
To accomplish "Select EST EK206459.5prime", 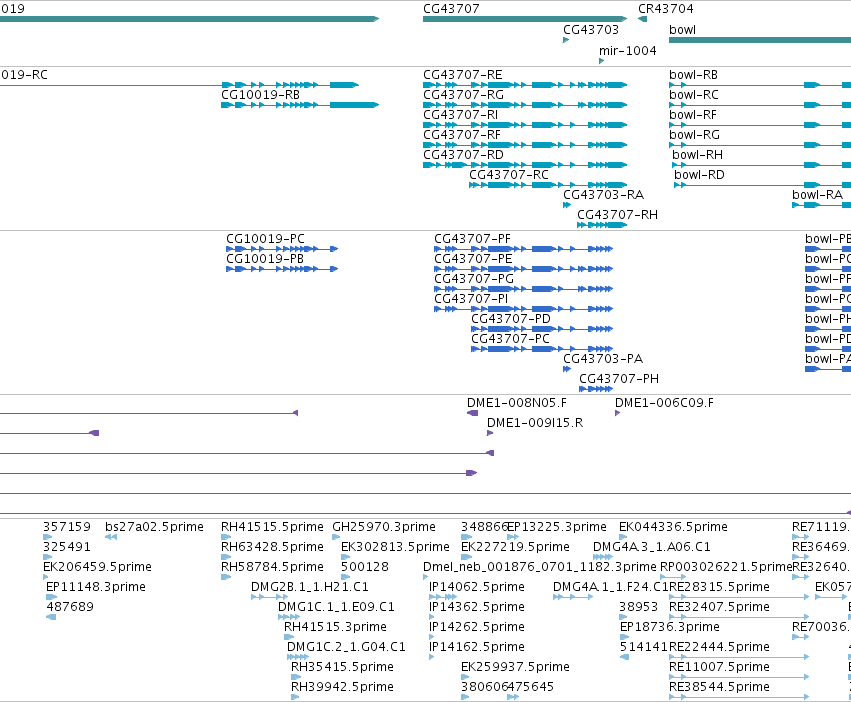I will 97,567.
